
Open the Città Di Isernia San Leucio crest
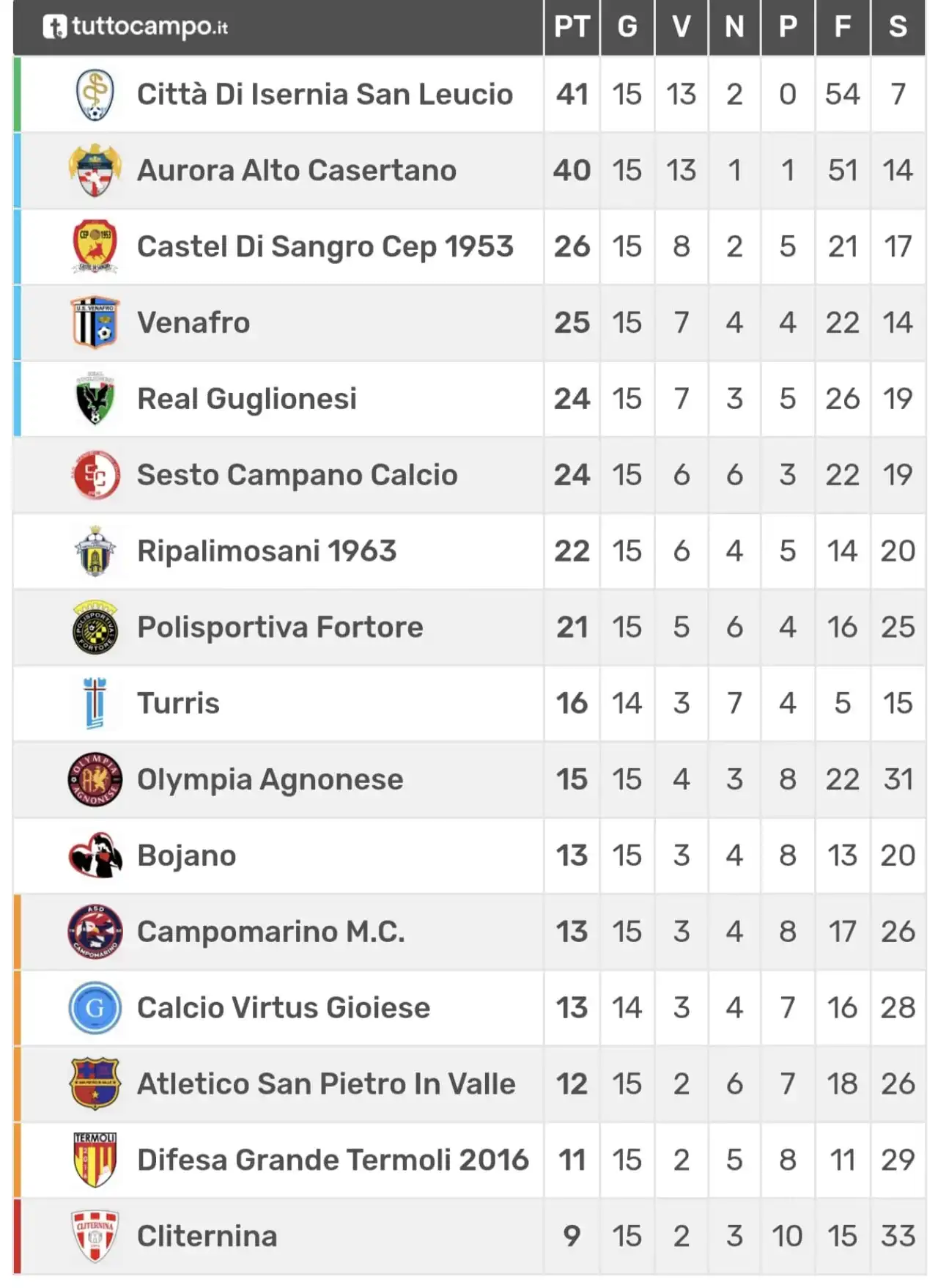(x=95, y=95)
